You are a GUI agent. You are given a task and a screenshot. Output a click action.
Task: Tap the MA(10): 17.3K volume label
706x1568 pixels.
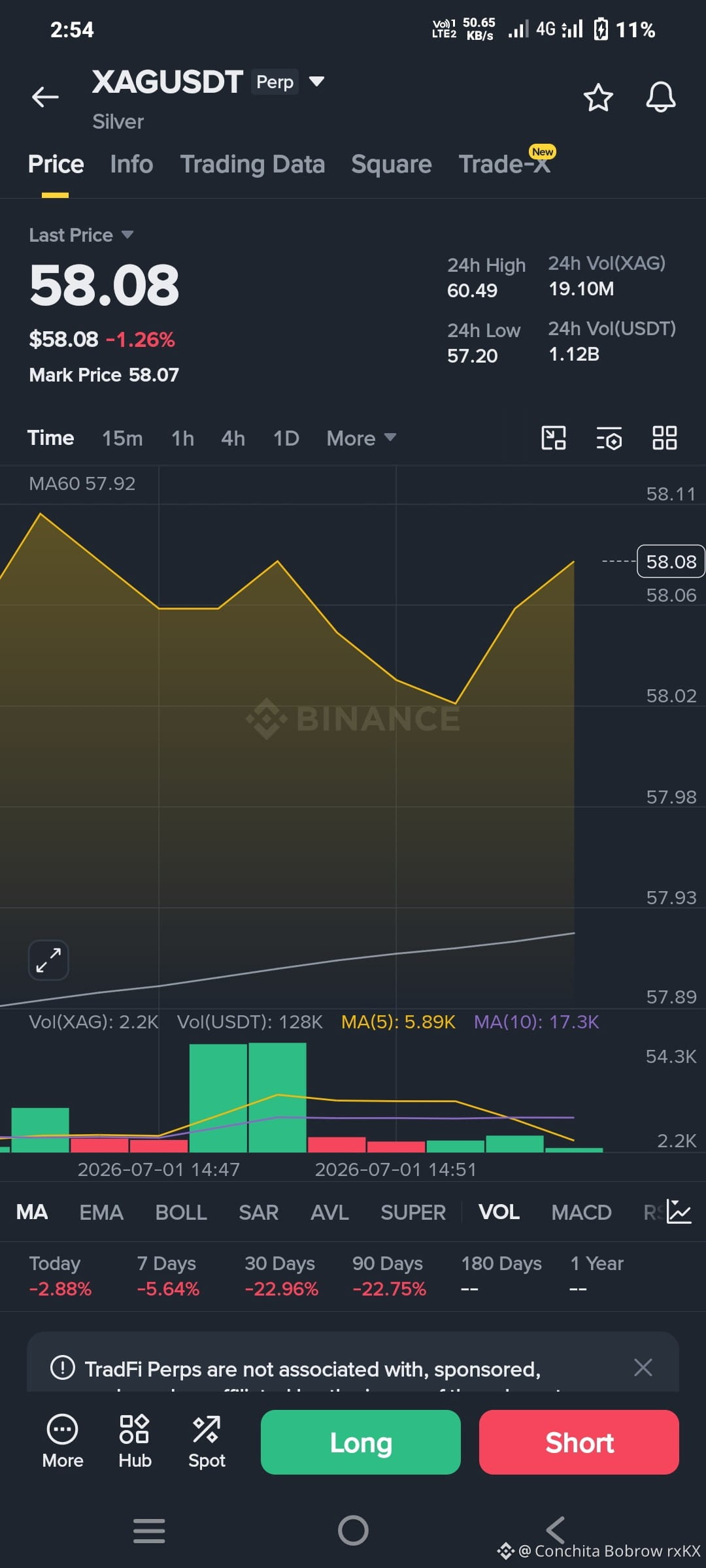[536, 1022]
